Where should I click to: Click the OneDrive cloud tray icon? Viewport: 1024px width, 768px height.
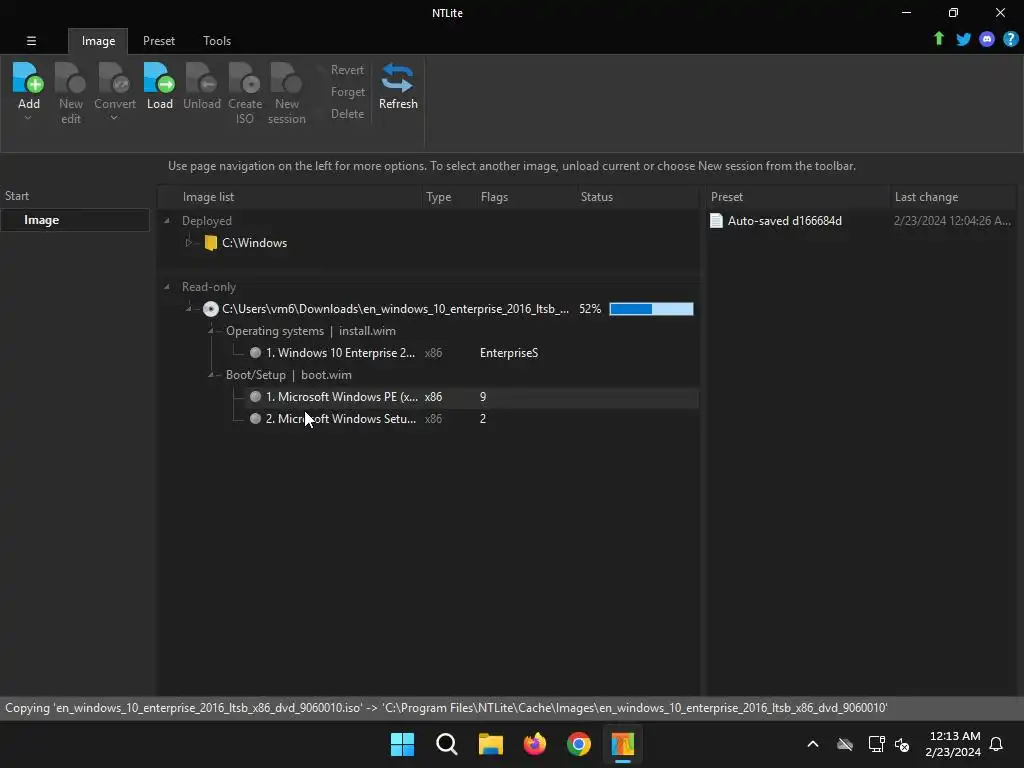click(x=845, y=744)
